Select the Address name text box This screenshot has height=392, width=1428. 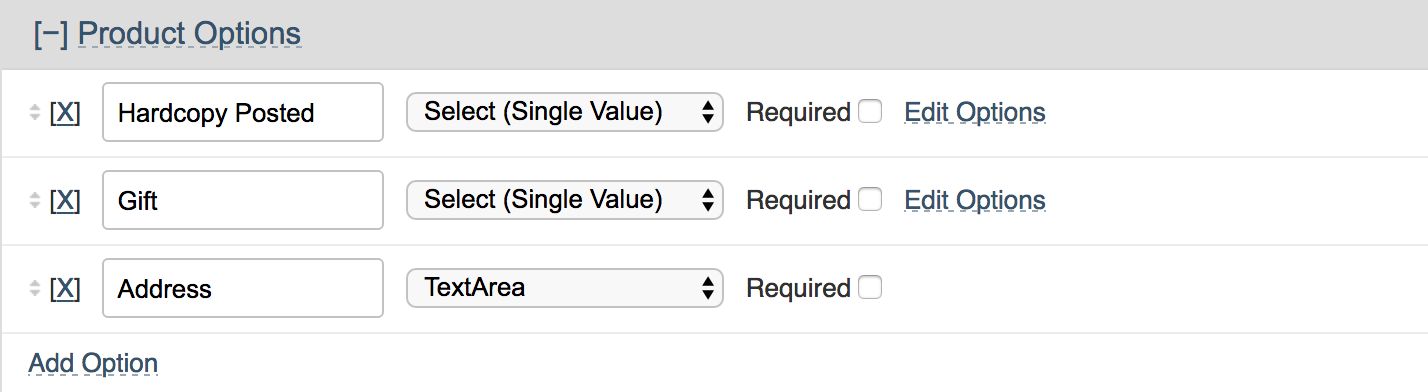tap(243, 288)
